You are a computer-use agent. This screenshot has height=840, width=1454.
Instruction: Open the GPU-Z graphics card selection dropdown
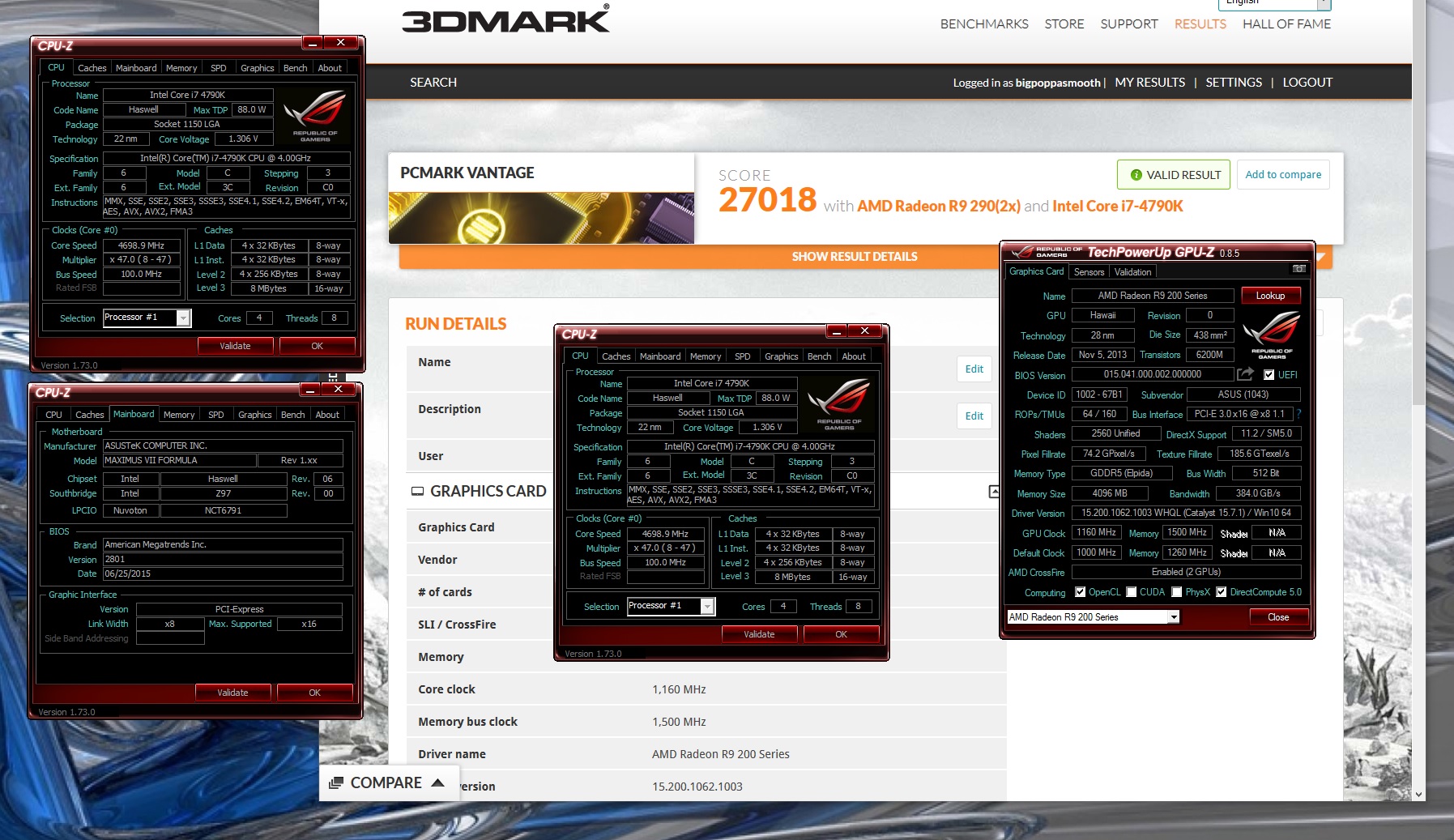tap(1173, 617)
